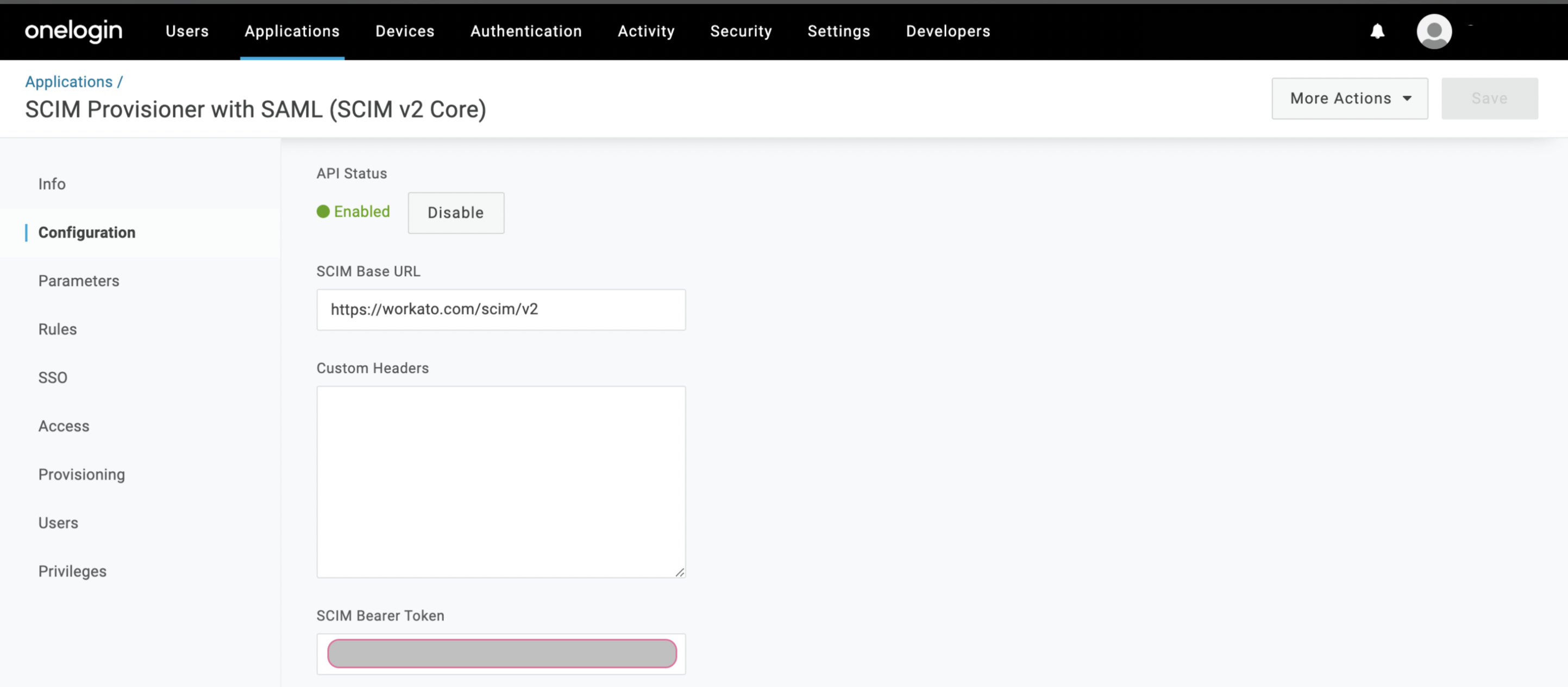Open the notifications bell icon

[x=1377, y=31]
